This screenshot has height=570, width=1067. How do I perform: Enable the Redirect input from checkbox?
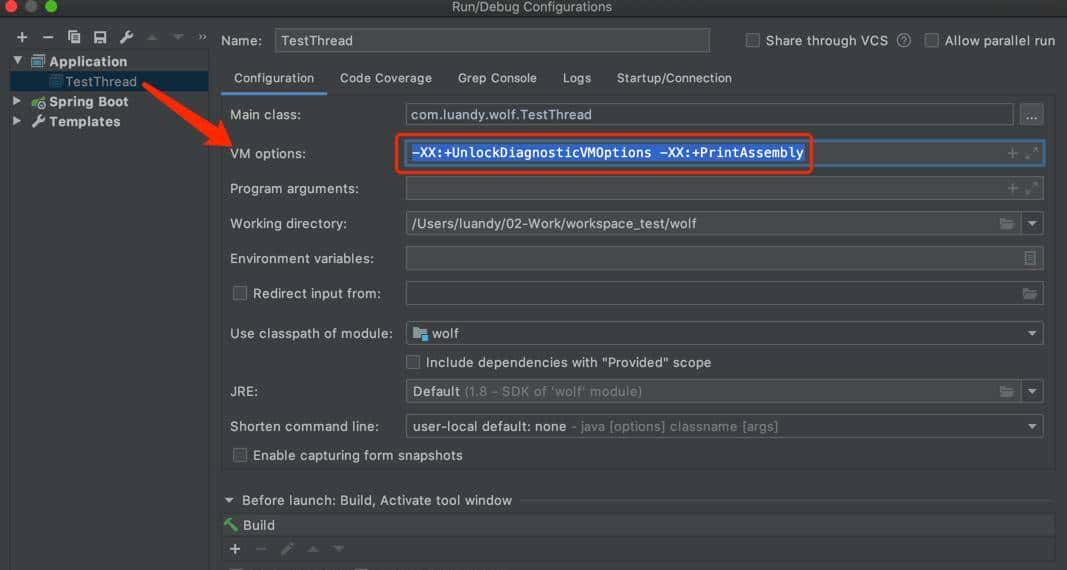240,293
